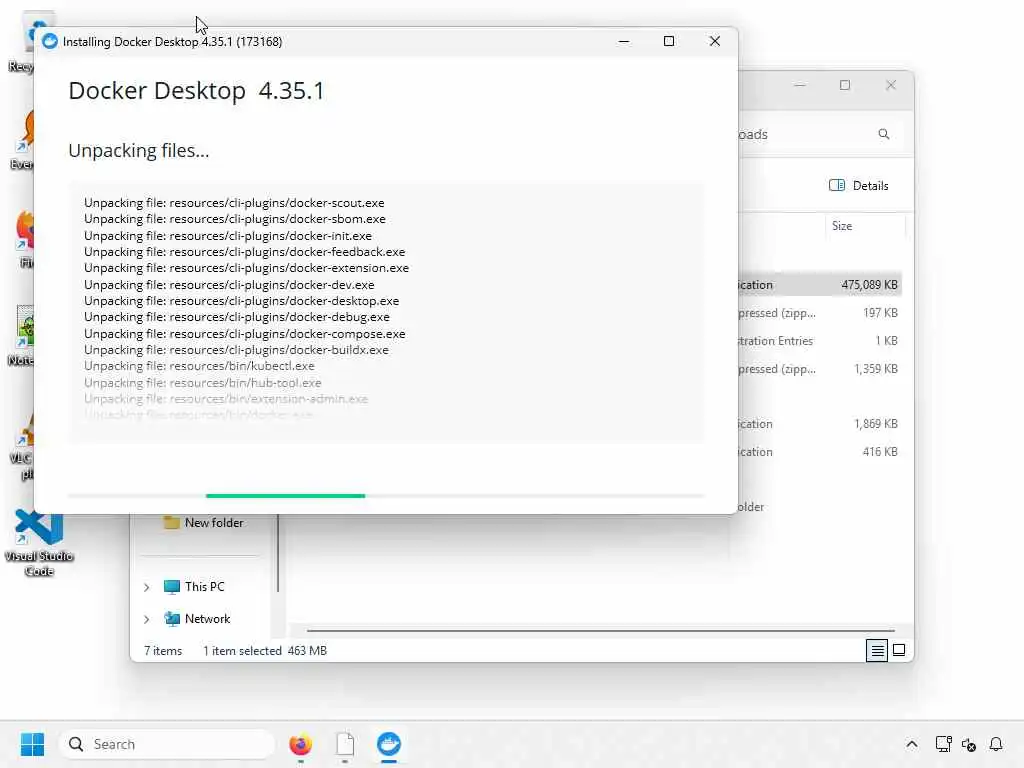Click the taskbar Search box
Screen dimensions: 1024x768
(x=167, y=744)
